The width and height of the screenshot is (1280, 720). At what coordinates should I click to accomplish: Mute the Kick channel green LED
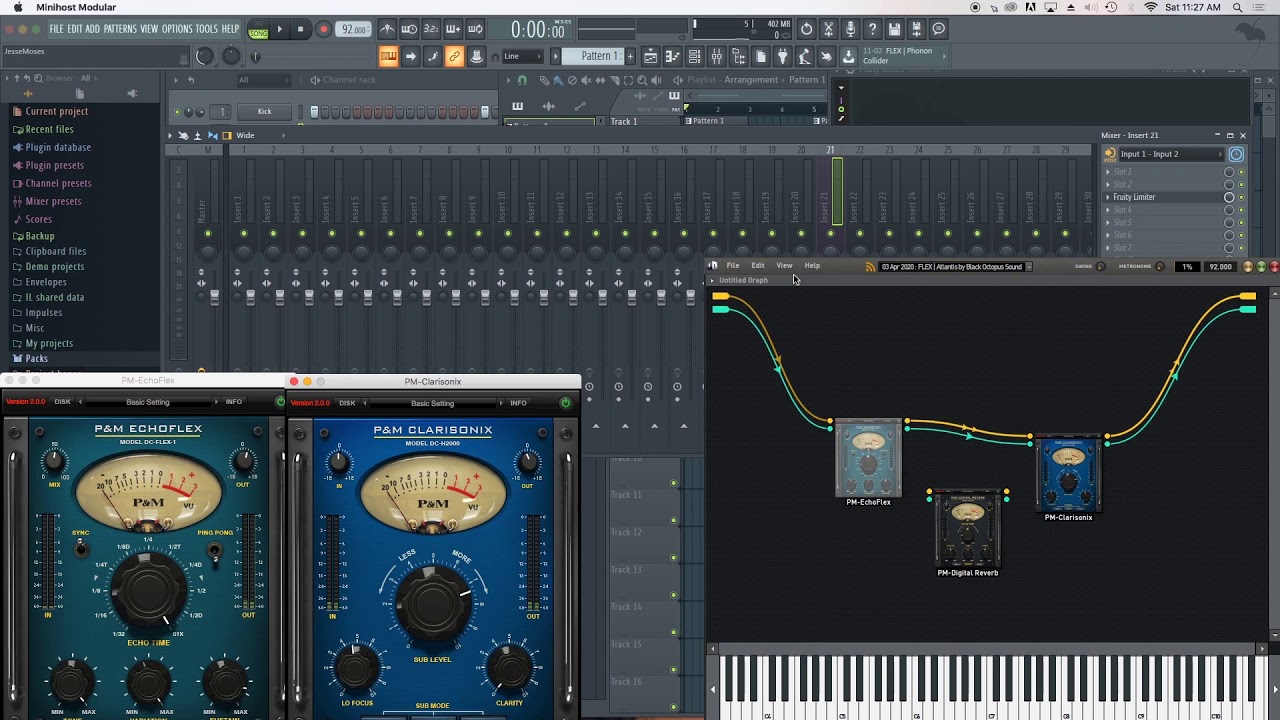pos(177,112)
